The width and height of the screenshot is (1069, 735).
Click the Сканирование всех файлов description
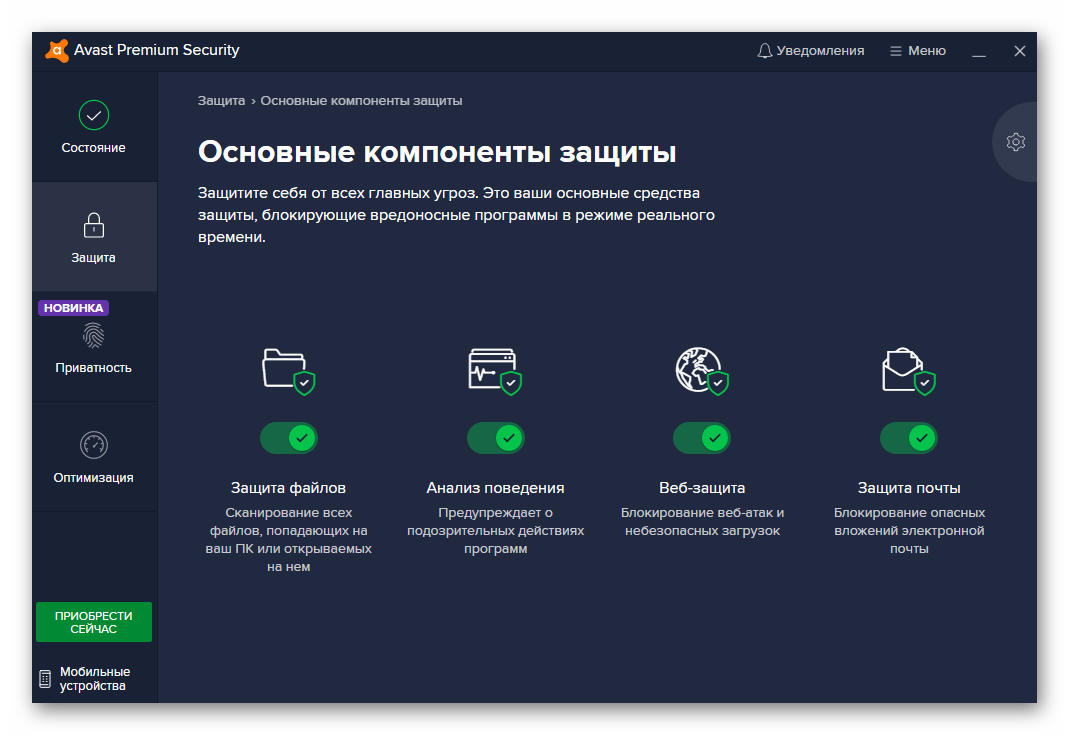288,539
